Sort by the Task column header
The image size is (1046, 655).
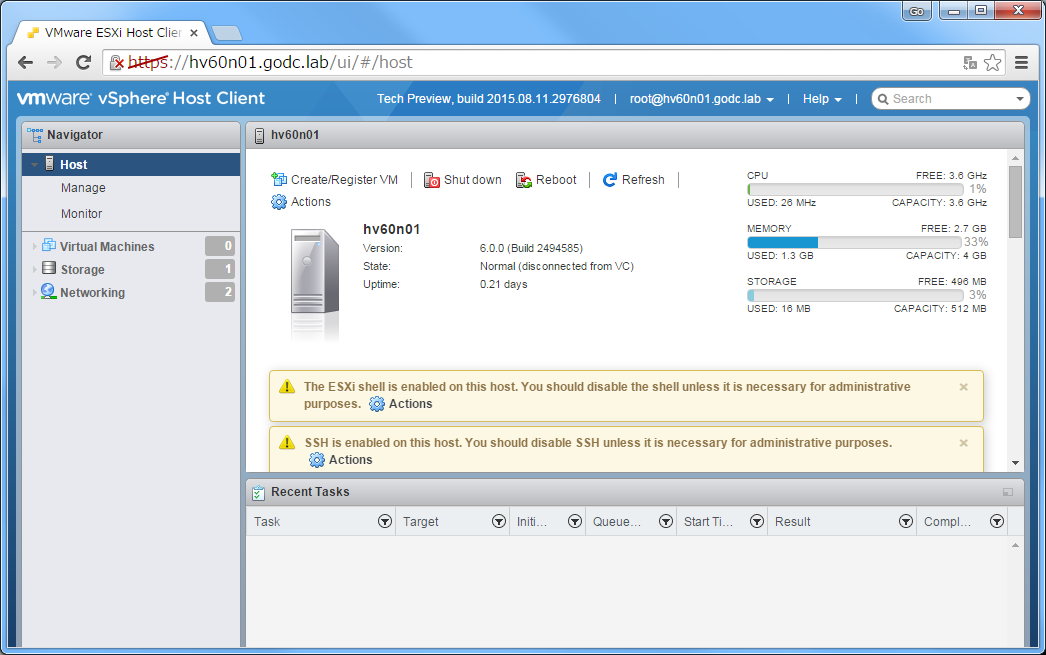click(267, 522)
